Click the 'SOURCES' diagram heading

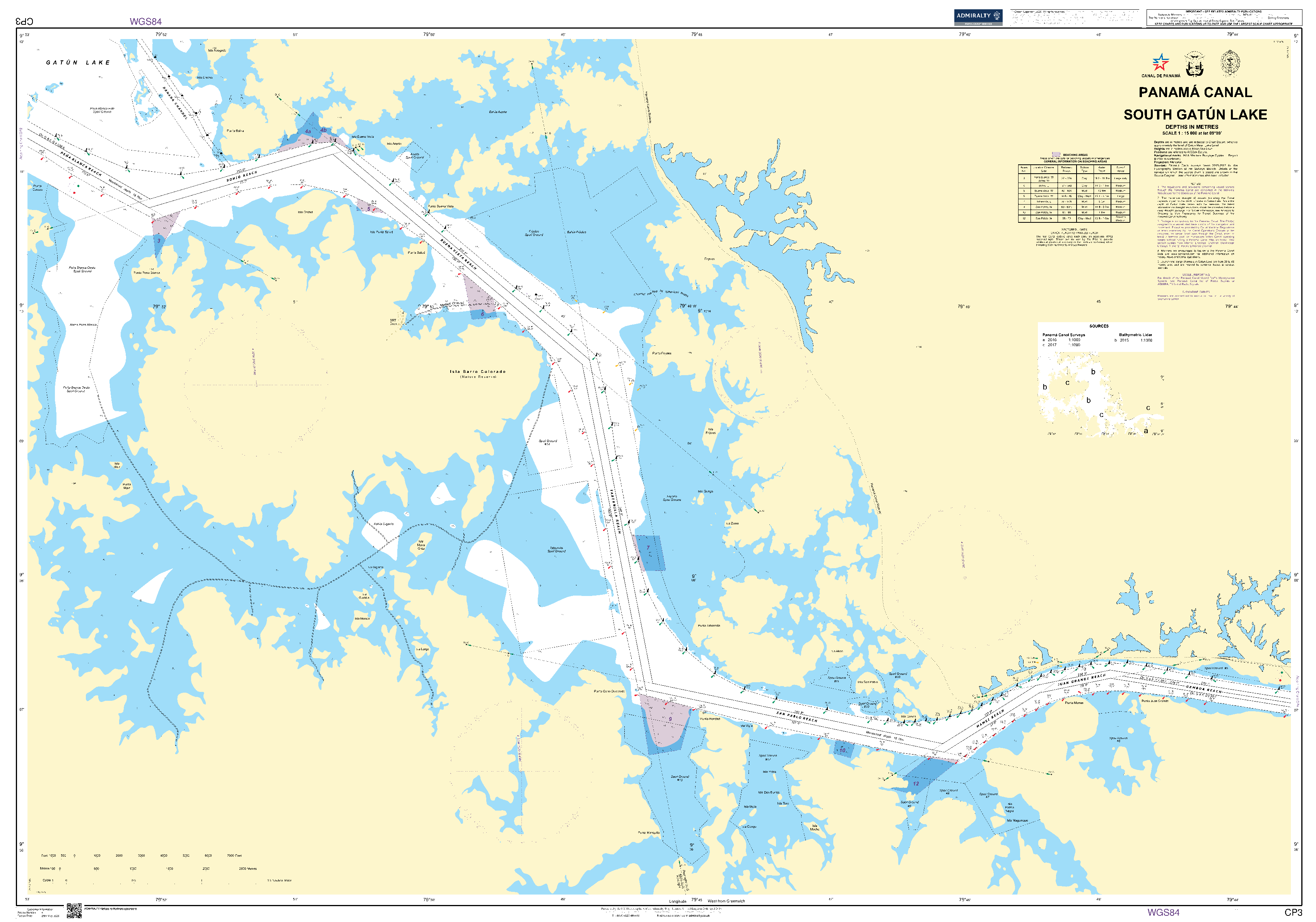point(1099,326)
